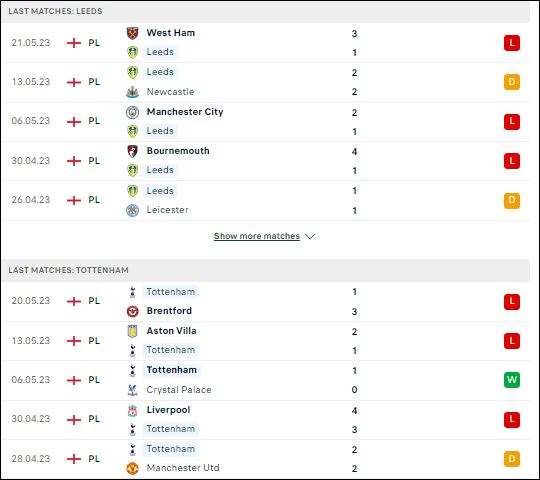
Task: Click the Aston Villa club crest
Action: (x=133, y=331)
